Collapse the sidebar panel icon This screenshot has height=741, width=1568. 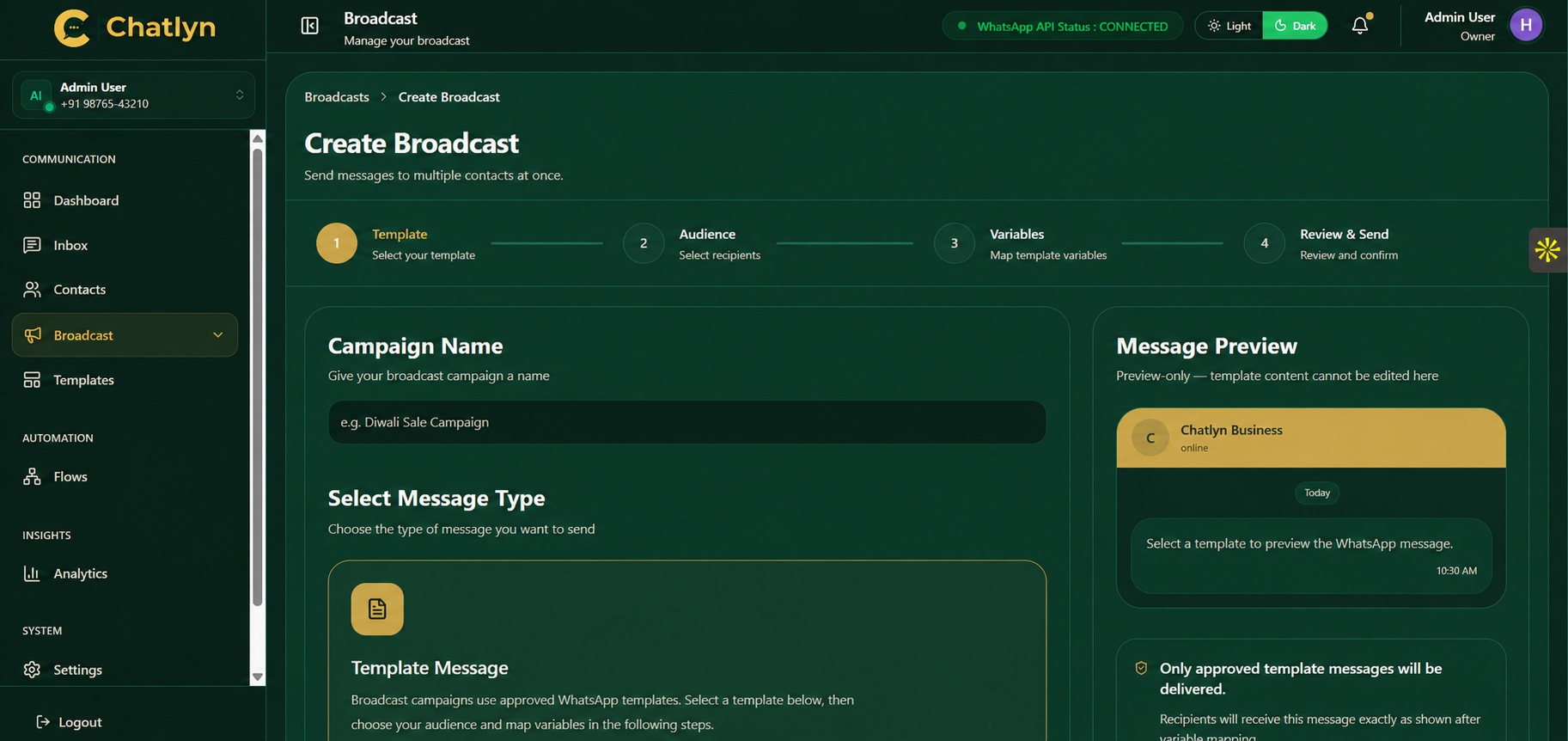pyautogui.click(x=310, y=26)
